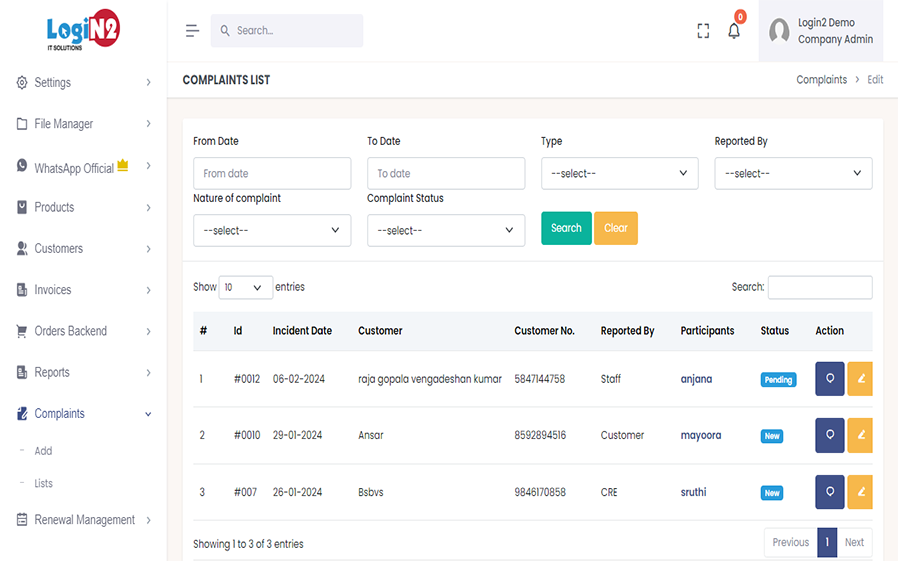The width and height of the screenshot is (898, 561).
Task: Click the view icon for complaint #007
Action: (x=829, y=492)
